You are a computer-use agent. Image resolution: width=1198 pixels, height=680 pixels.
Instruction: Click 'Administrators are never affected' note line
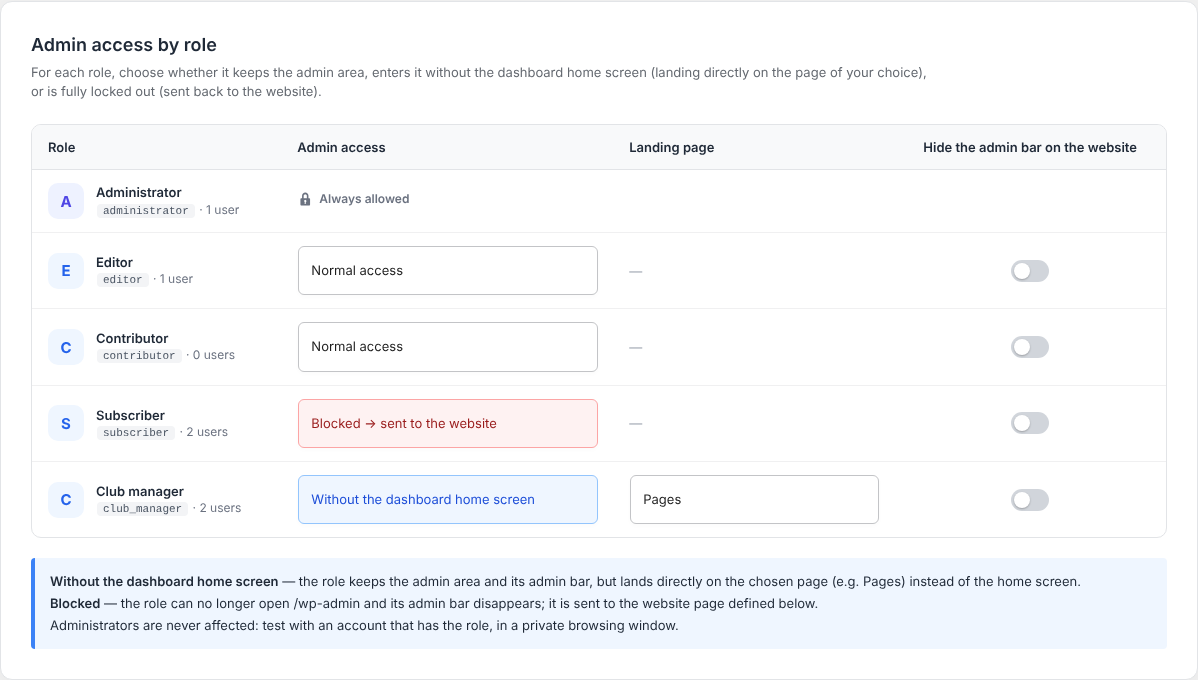tap(364, 626)
